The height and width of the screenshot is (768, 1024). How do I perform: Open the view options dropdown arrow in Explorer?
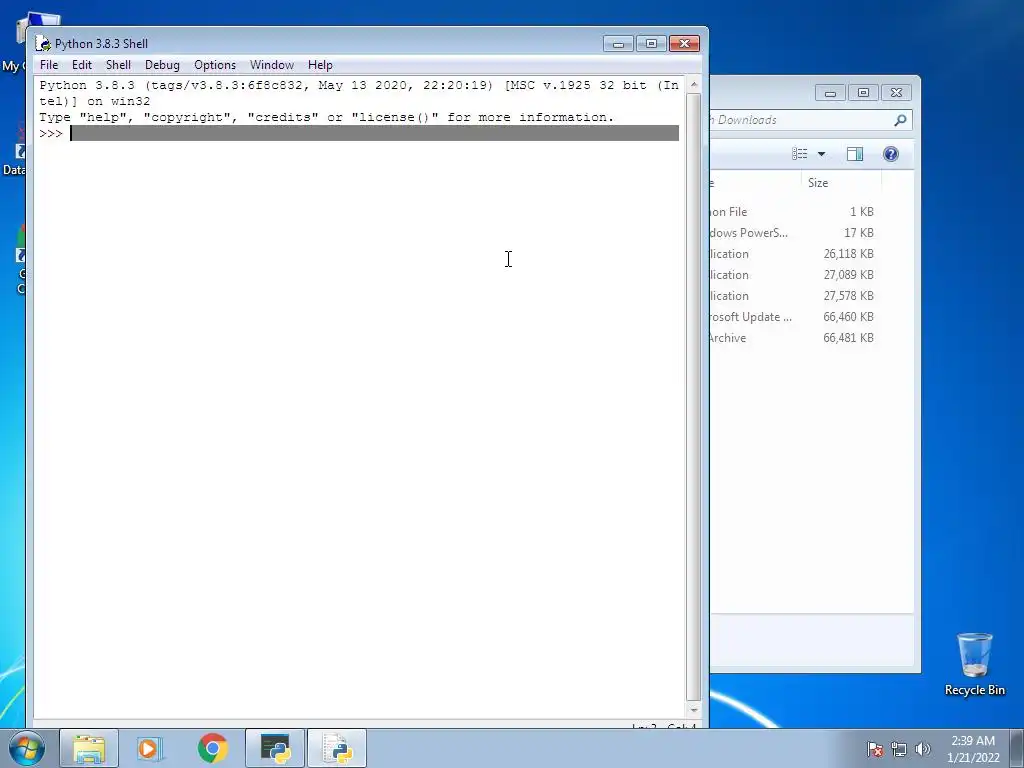(x=822, y=154)
